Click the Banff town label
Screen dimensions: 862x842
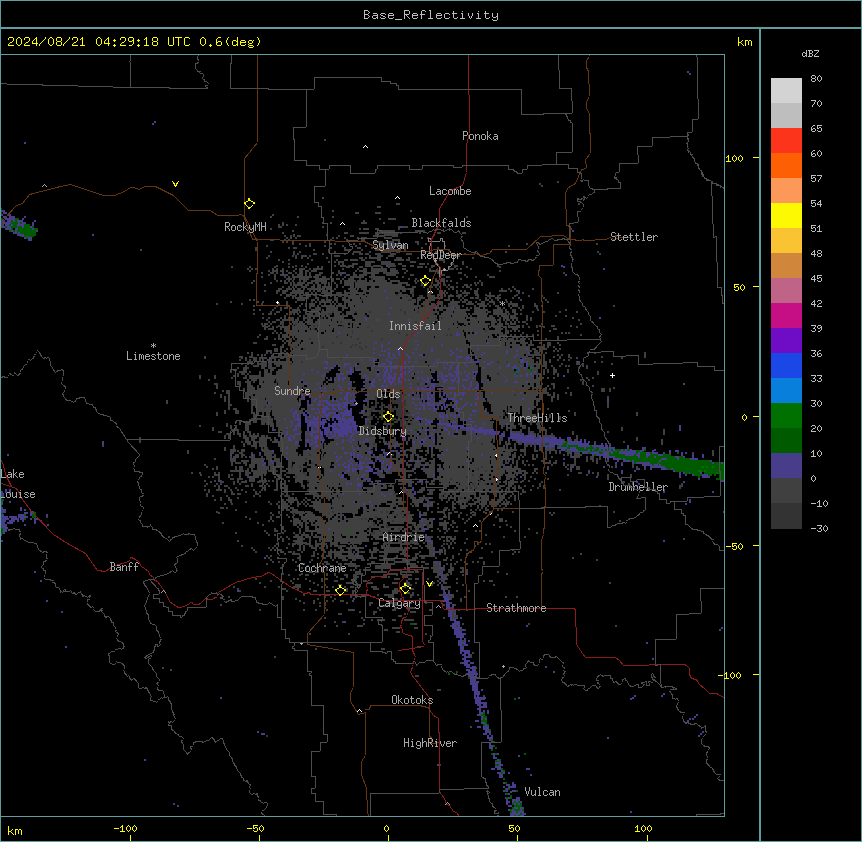[124, 567]
